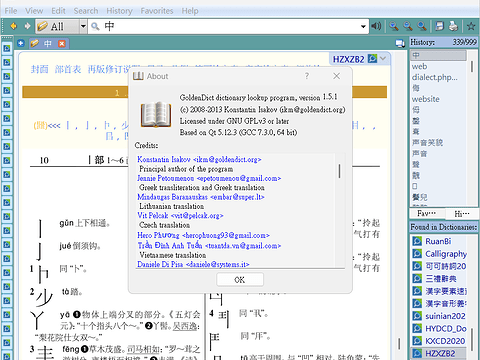Open the Search menu

point(86,11)
